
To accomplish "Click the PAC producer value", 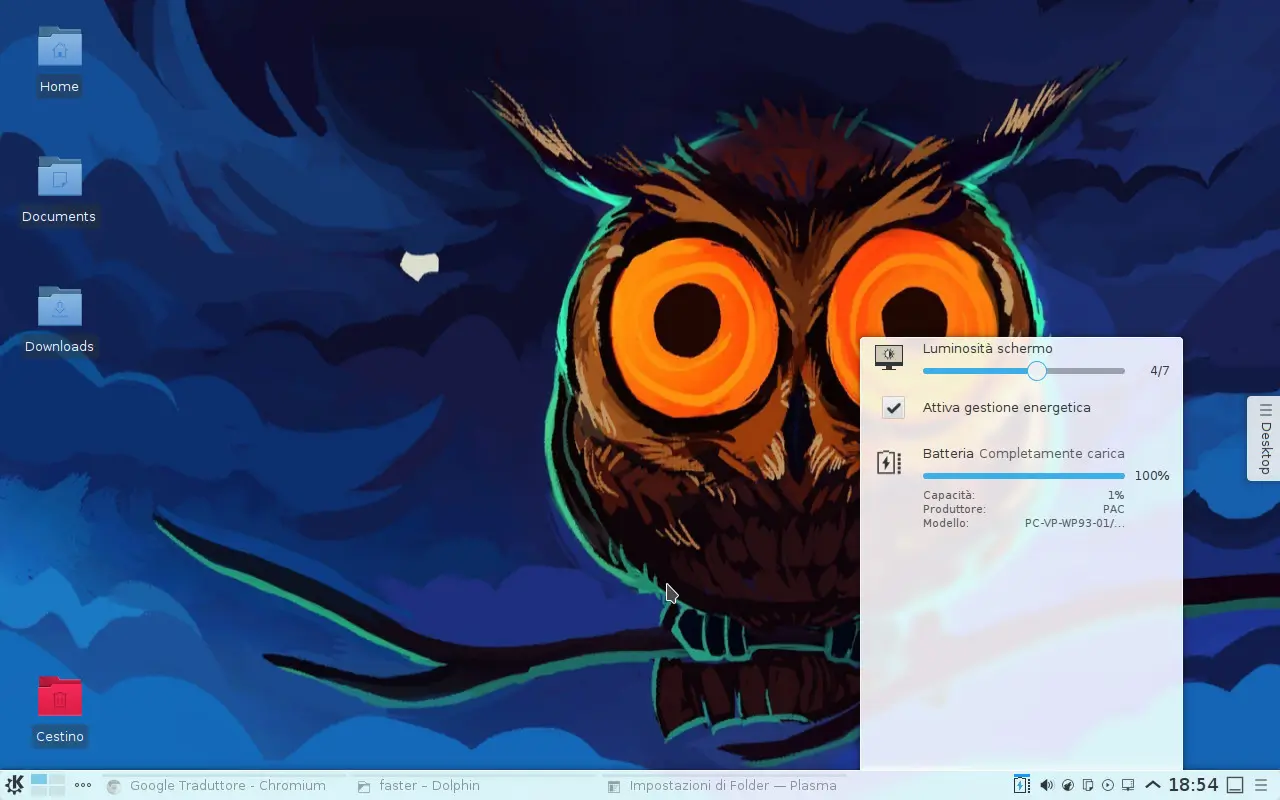I will tap(1113, 509).
